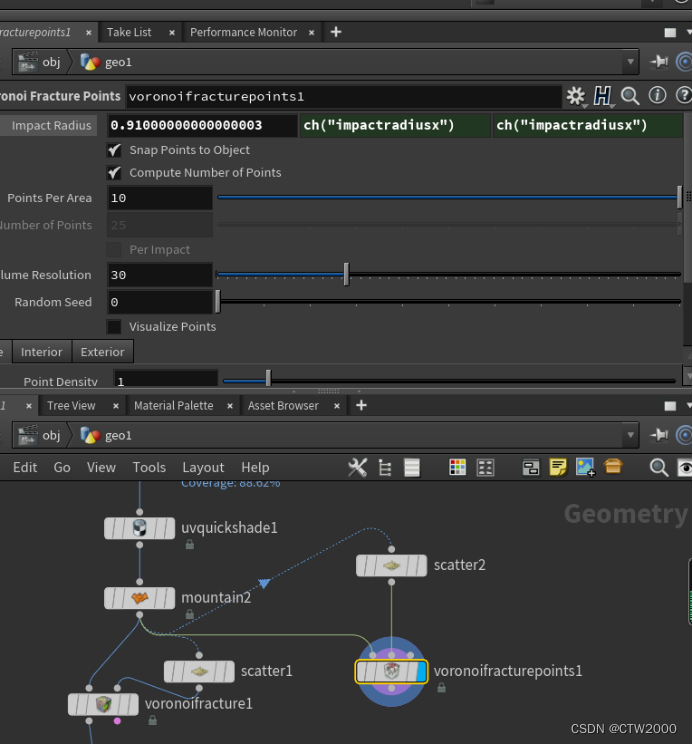Select the mountain2 node

[x=139, y=598]
